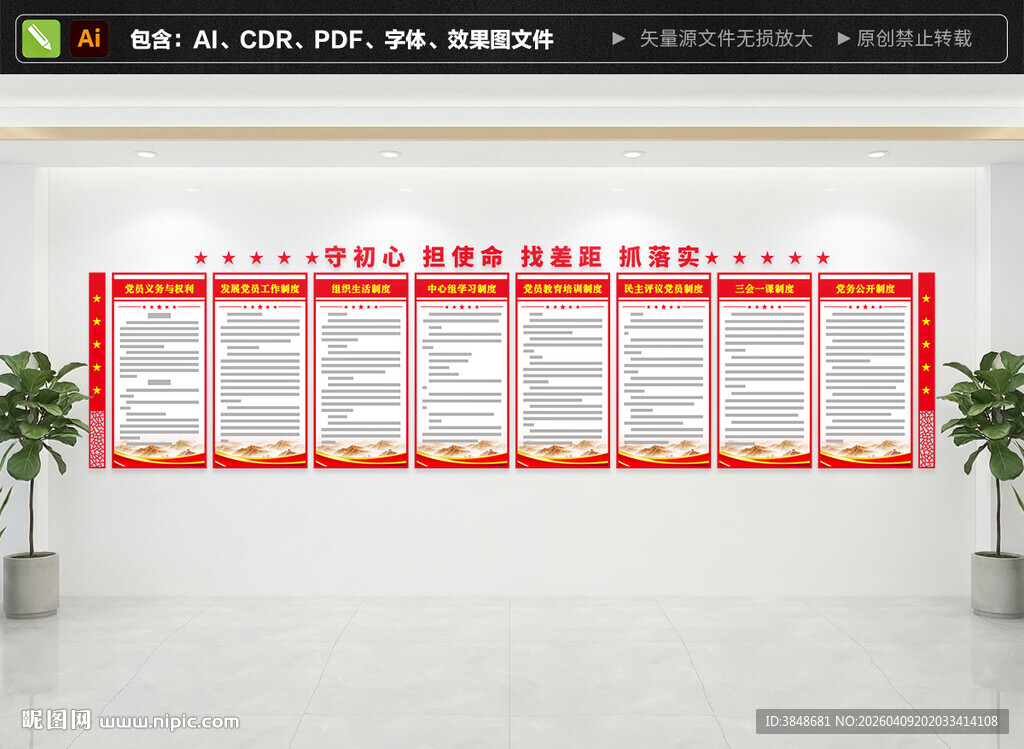The width and height of the screenshot is (1024, 749).
Task: Click the 三会一课制度 panel title
Action: click(765, 289)
